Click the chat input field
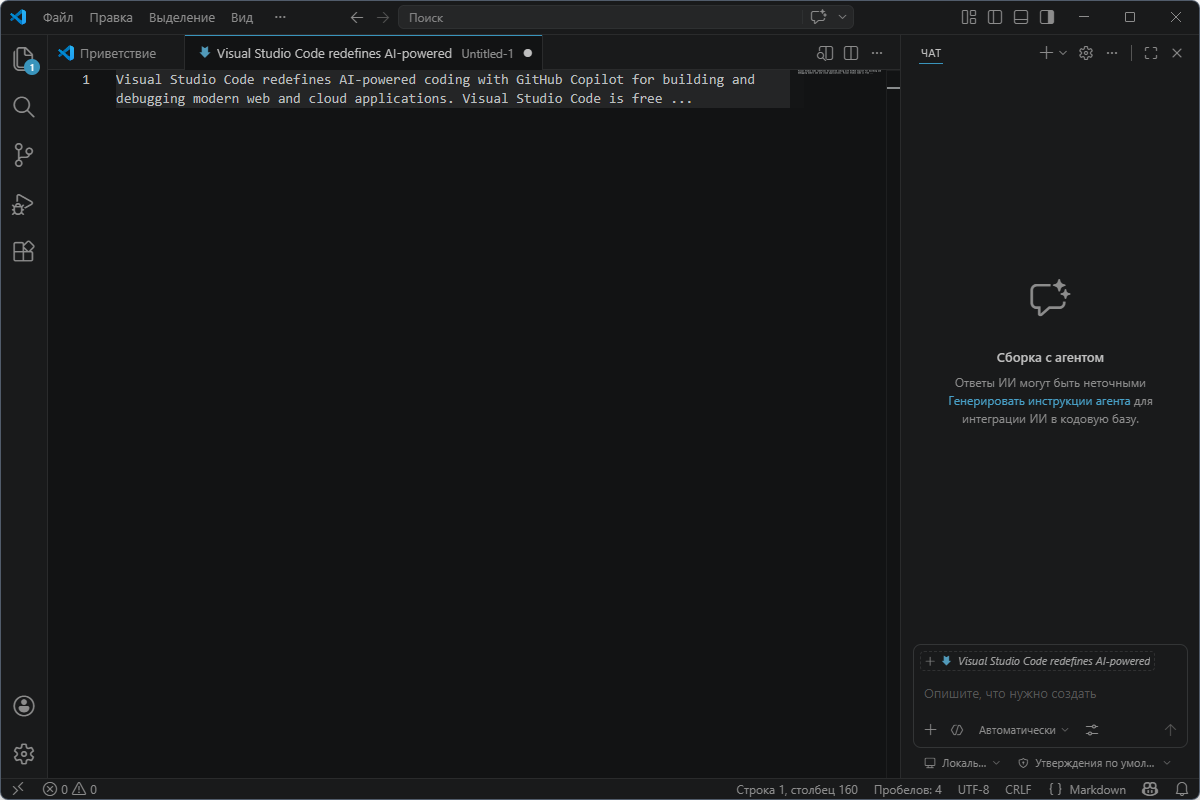1200x800 pixels. 1048,694
